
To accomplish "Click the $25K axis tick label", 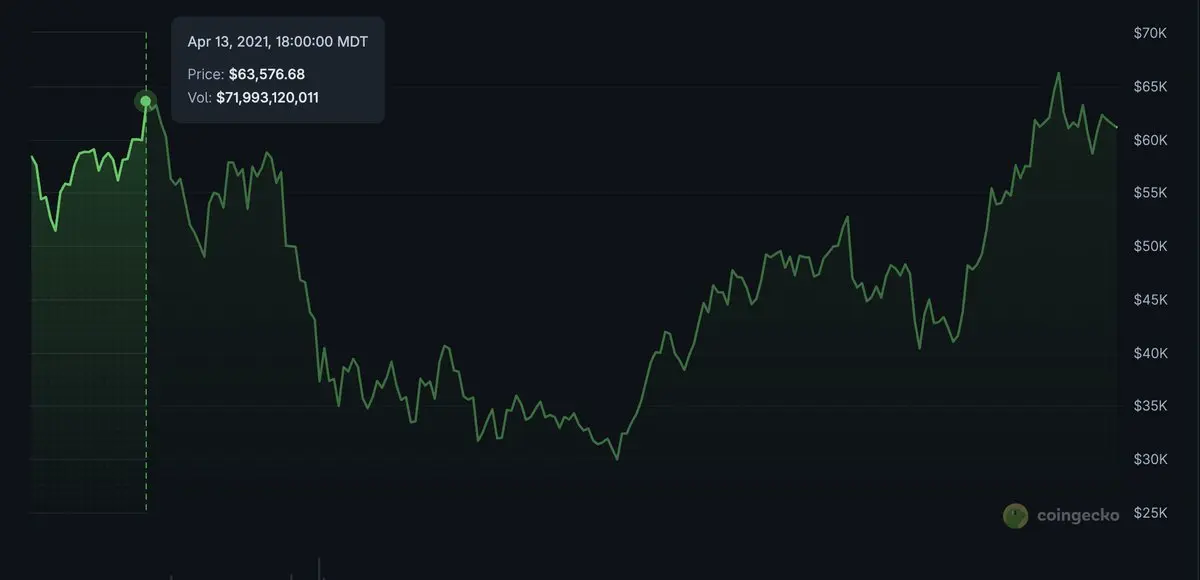I will 1150,513.
